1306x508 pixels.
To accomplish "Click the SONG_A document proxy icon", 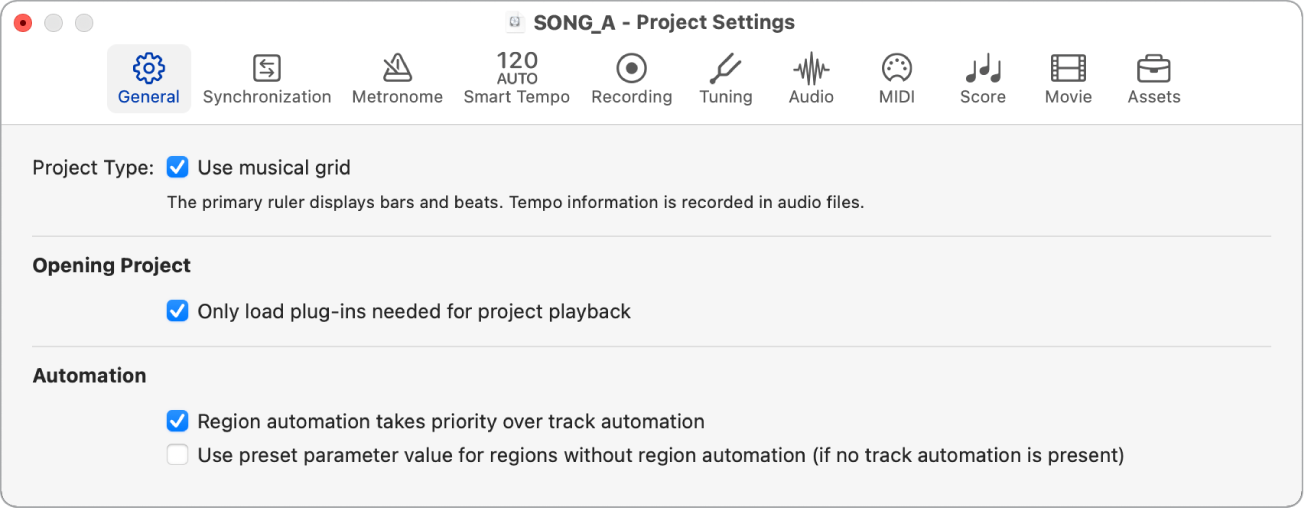I will point(516,22).
